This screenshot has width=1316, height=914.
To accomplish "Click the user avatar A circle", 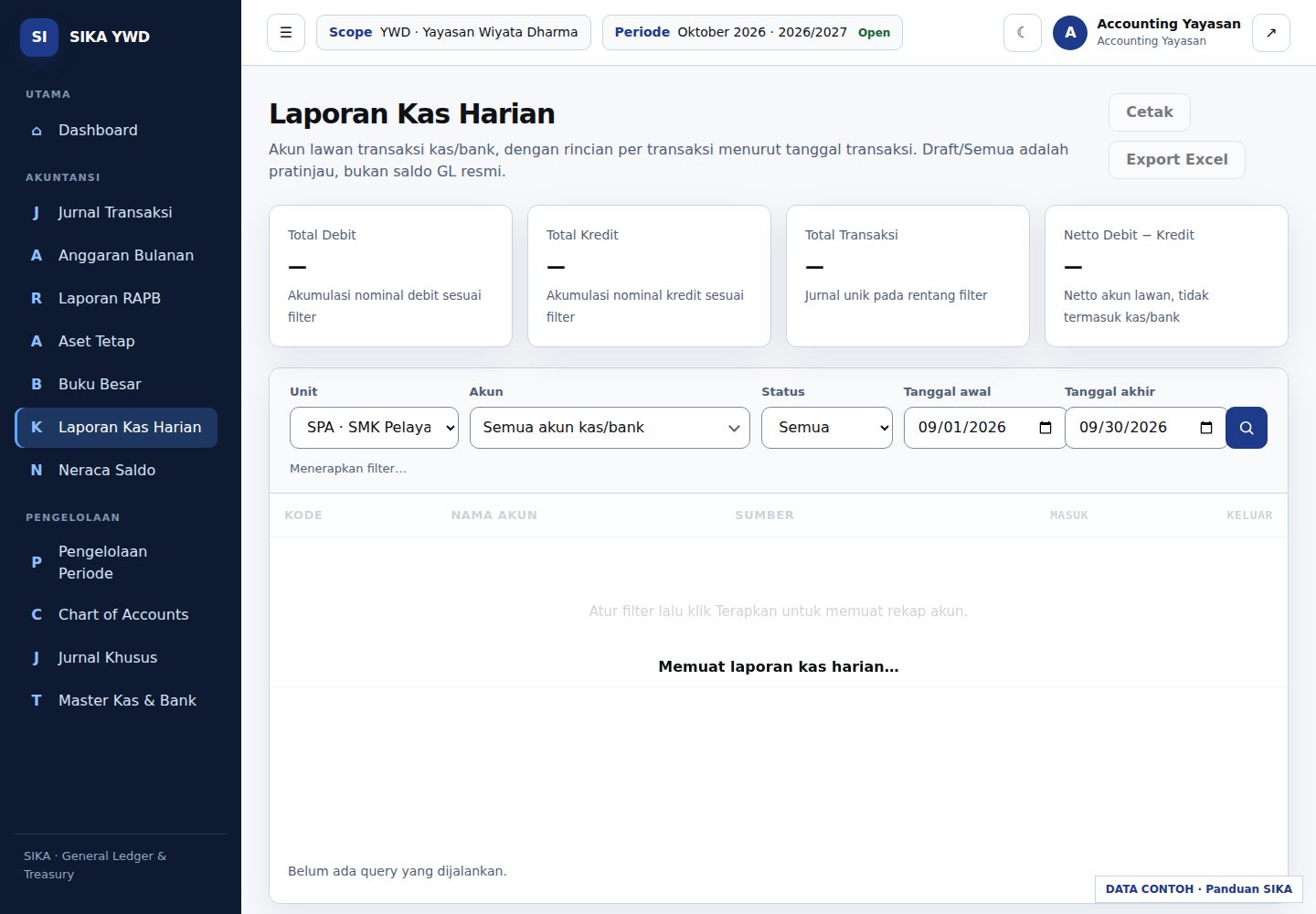I will [x=1070, y=33].
